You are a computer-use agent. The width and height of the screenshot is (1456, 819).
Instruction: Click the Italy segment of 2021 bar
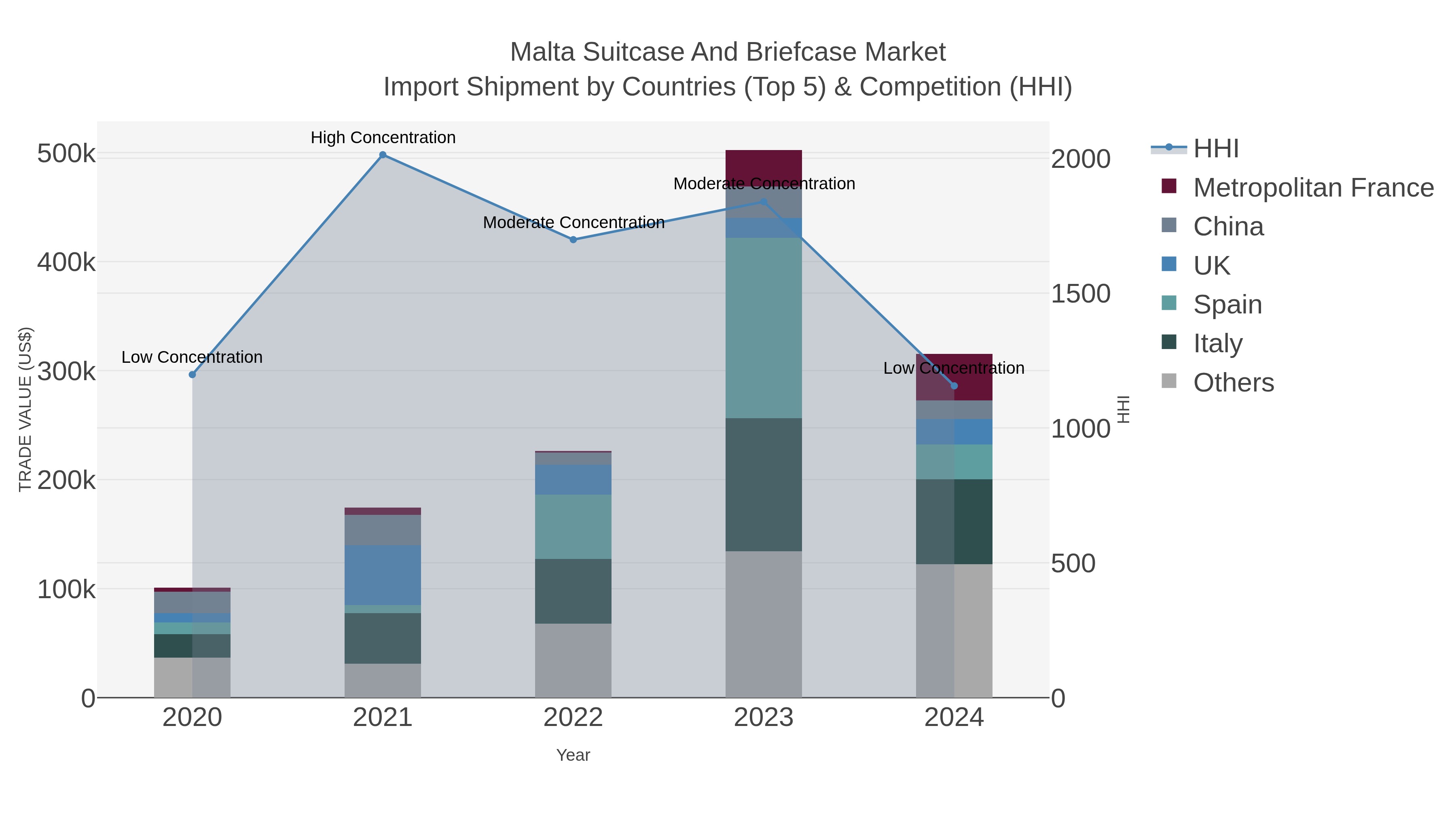(383, 639)
